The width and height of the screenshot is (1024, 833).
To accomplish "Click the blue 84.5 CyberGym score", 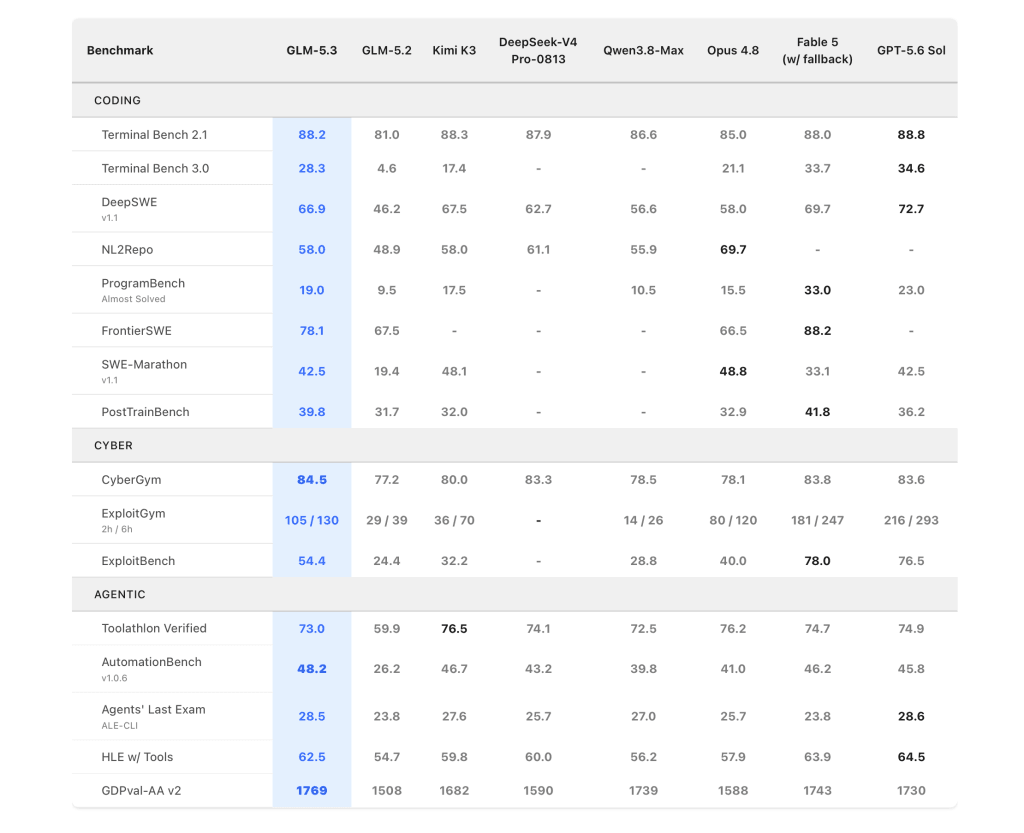I will pyautogui.click(x=312, y=480).
